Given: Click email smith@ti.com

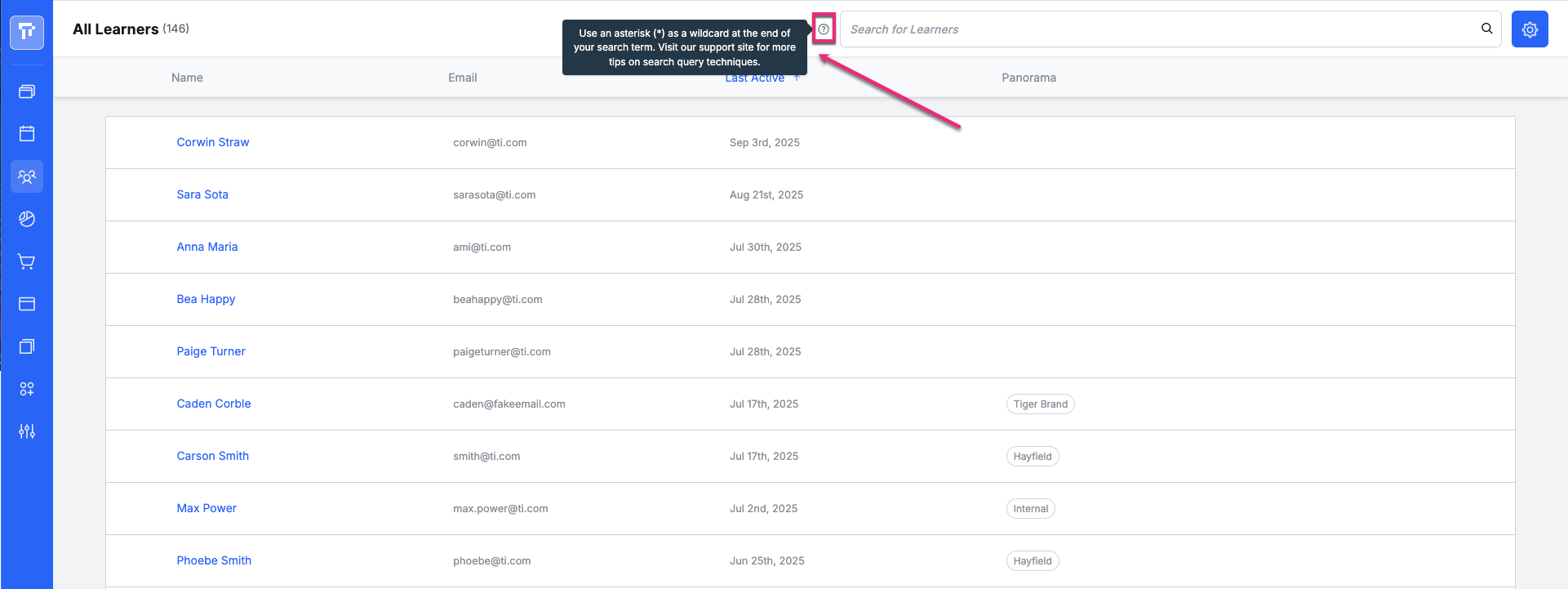Looking at the screenshot, I should tap(486, 456).
